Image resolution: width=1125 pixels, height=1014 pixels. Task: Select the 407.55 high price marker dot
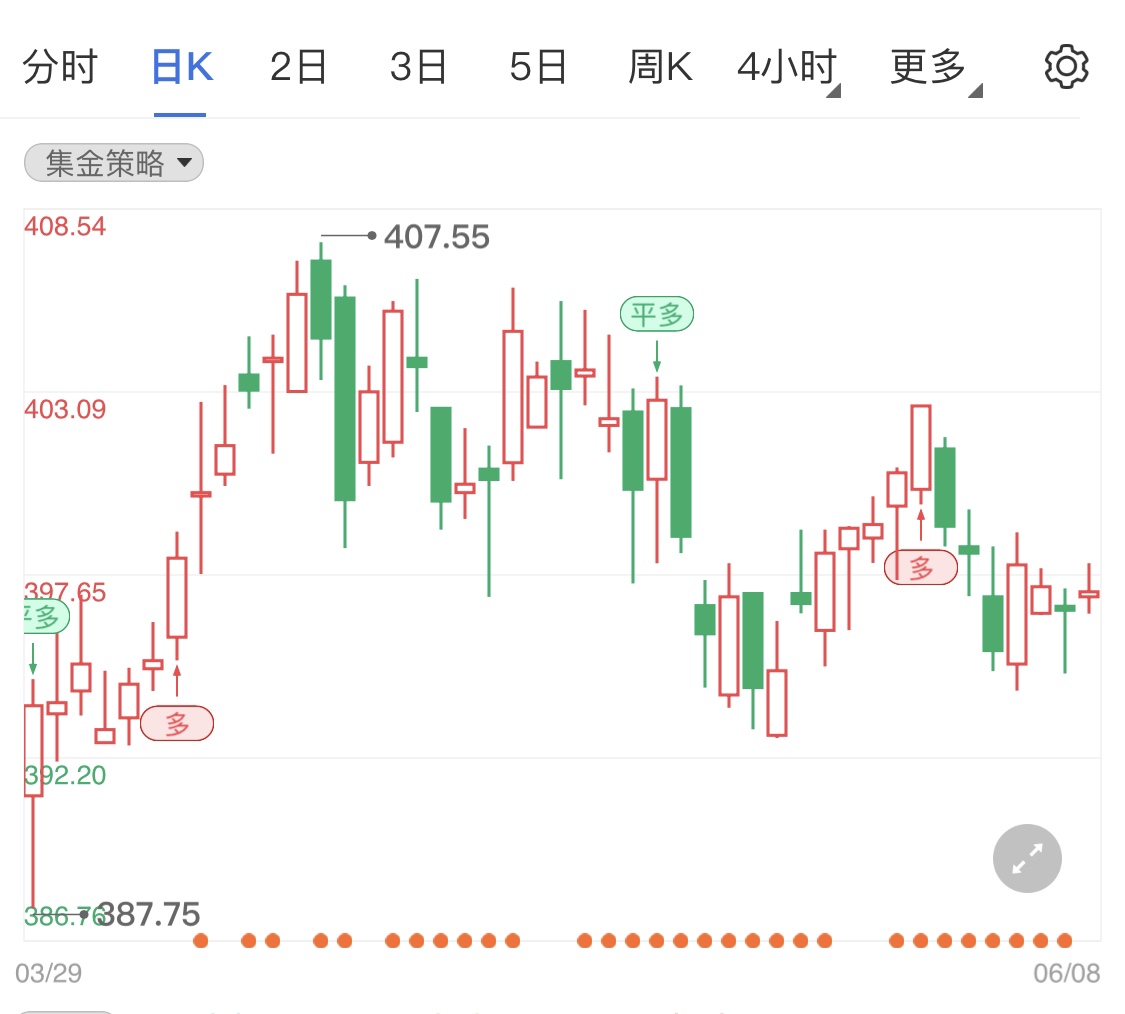[x=372, y=236]
